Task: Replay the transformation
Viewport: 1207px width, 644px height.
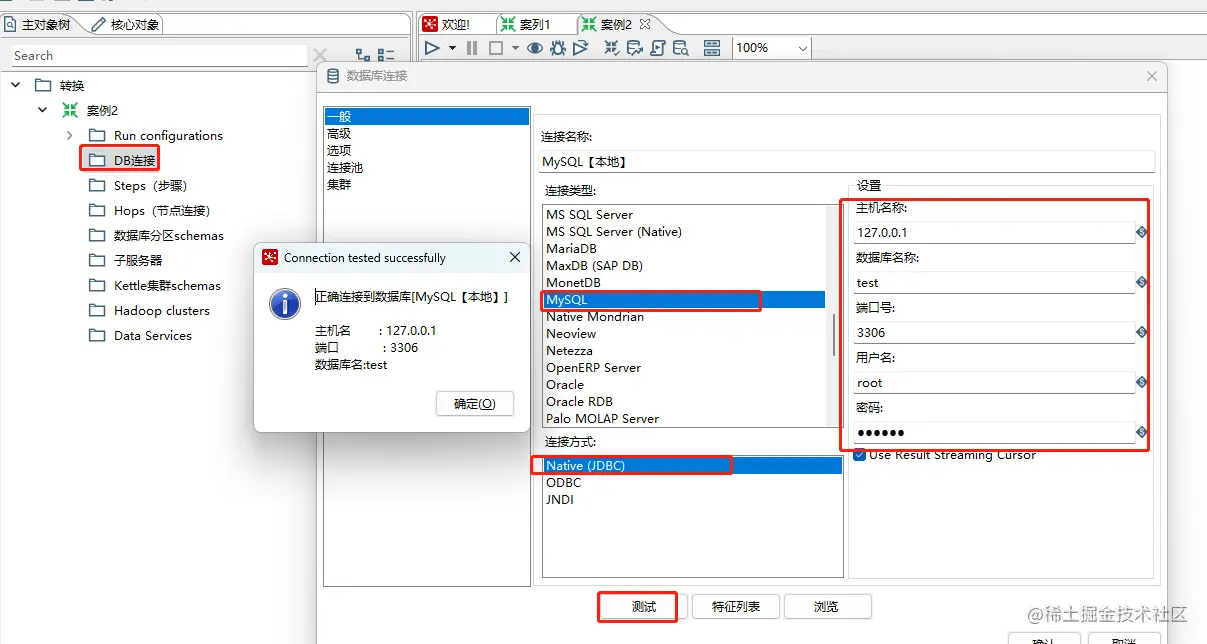Action: [581, 48]
